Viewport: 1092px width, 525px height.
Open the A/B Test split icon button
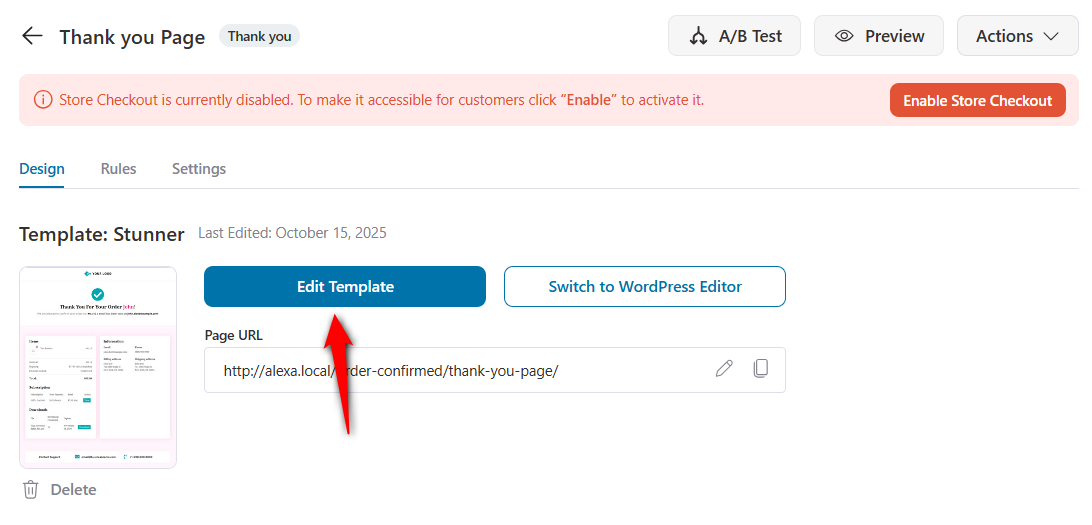[699, 36]
